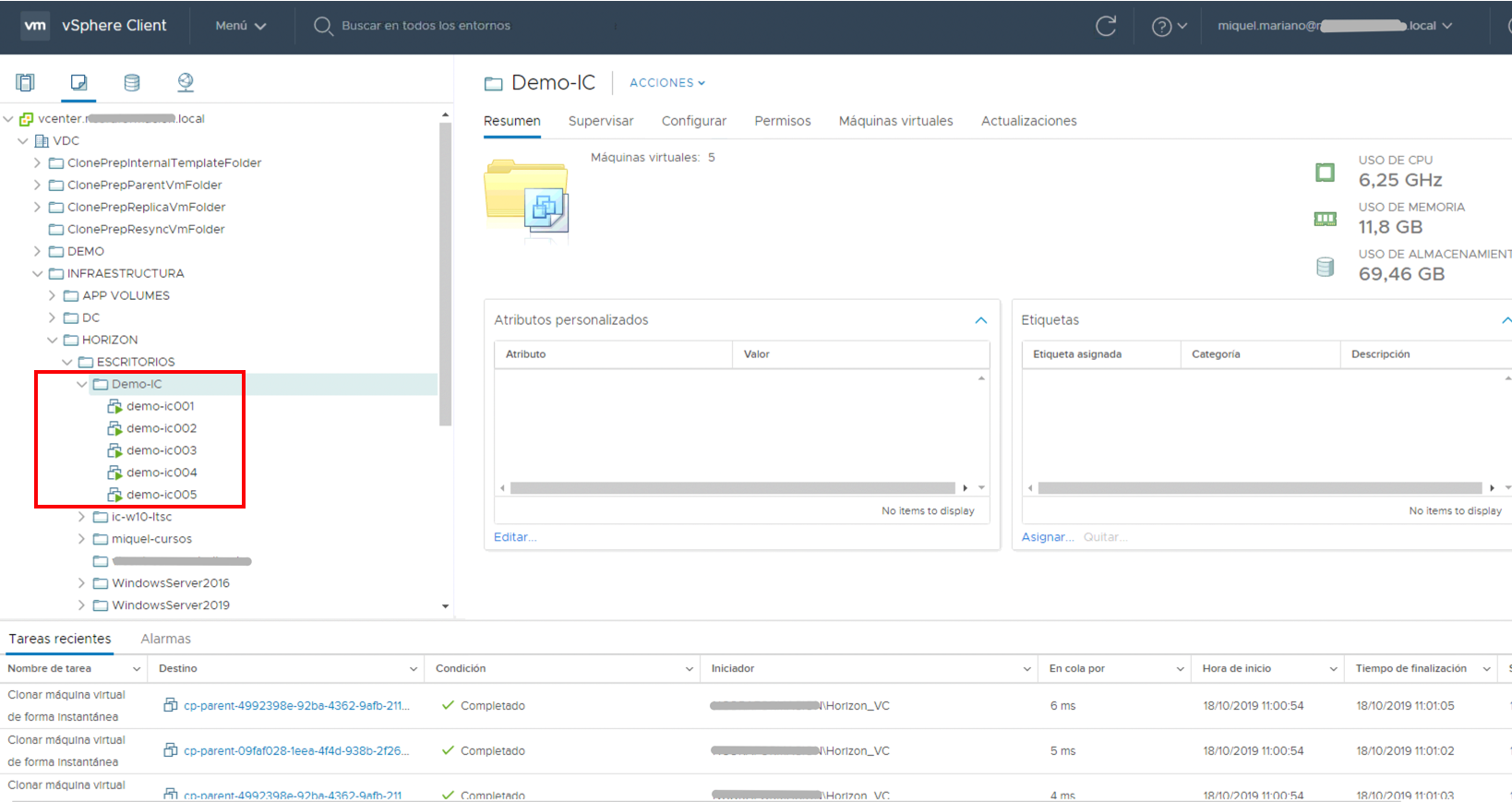Click the inventory tree vertical scrollbar
This screenshot has width=1512, height=802.
(x=445, y=274)
